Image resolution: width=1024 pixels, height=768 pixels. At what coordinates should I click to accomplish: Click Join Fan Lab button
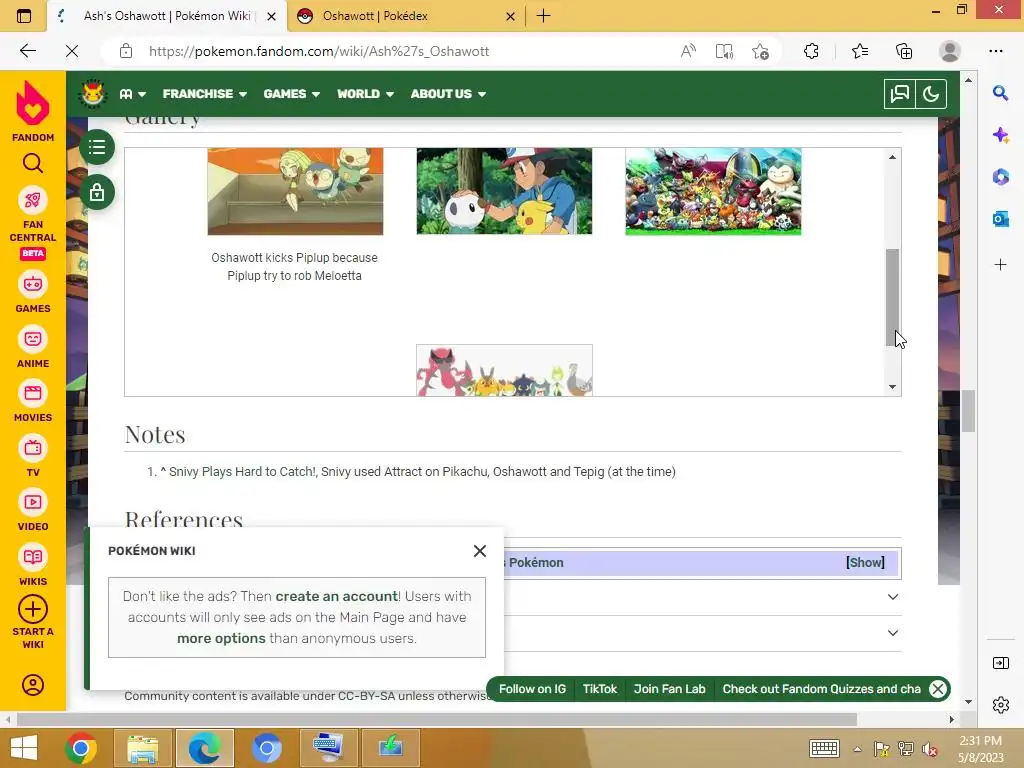(x=669, y=689)
